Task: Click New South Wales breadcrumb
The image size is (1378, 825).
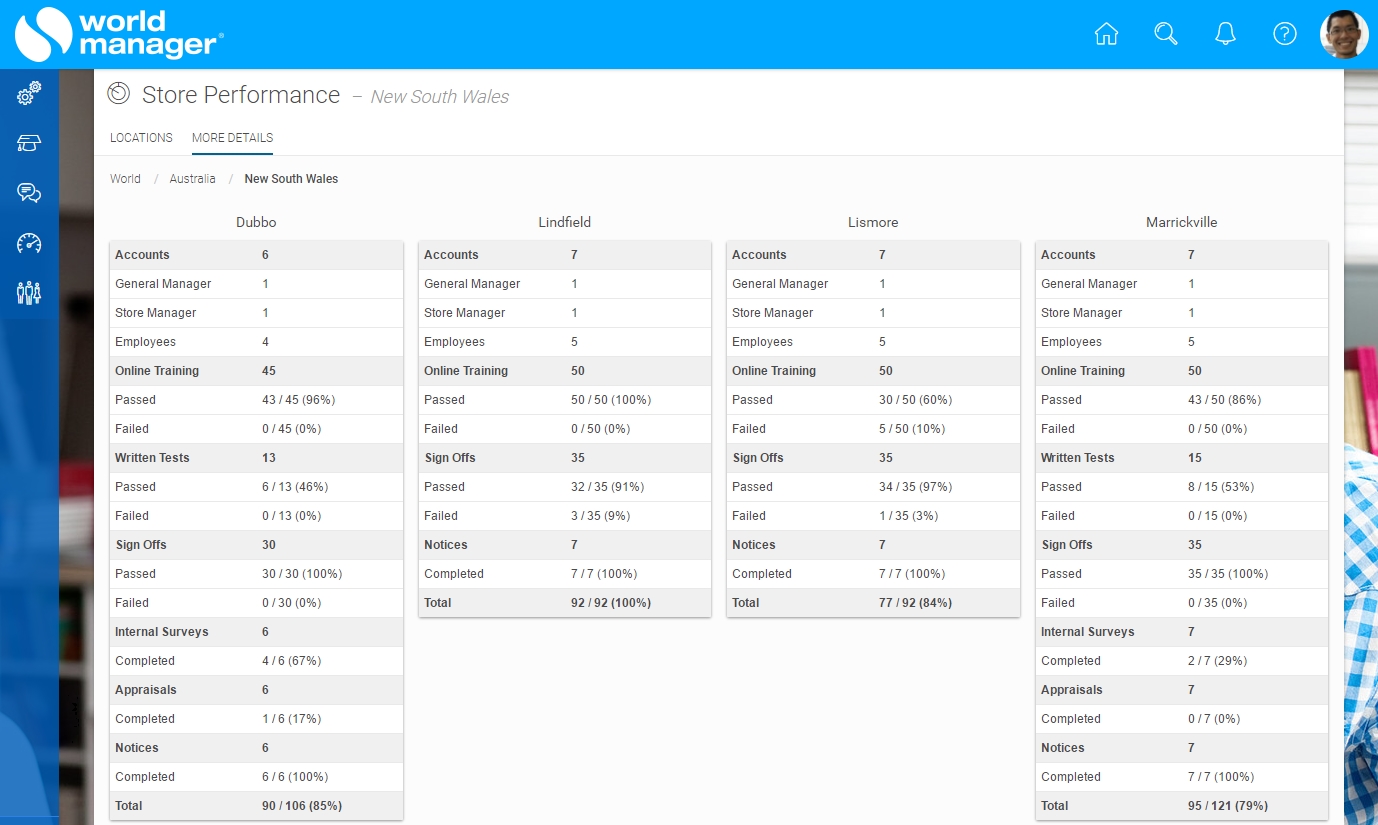Action: coord(291,179)
